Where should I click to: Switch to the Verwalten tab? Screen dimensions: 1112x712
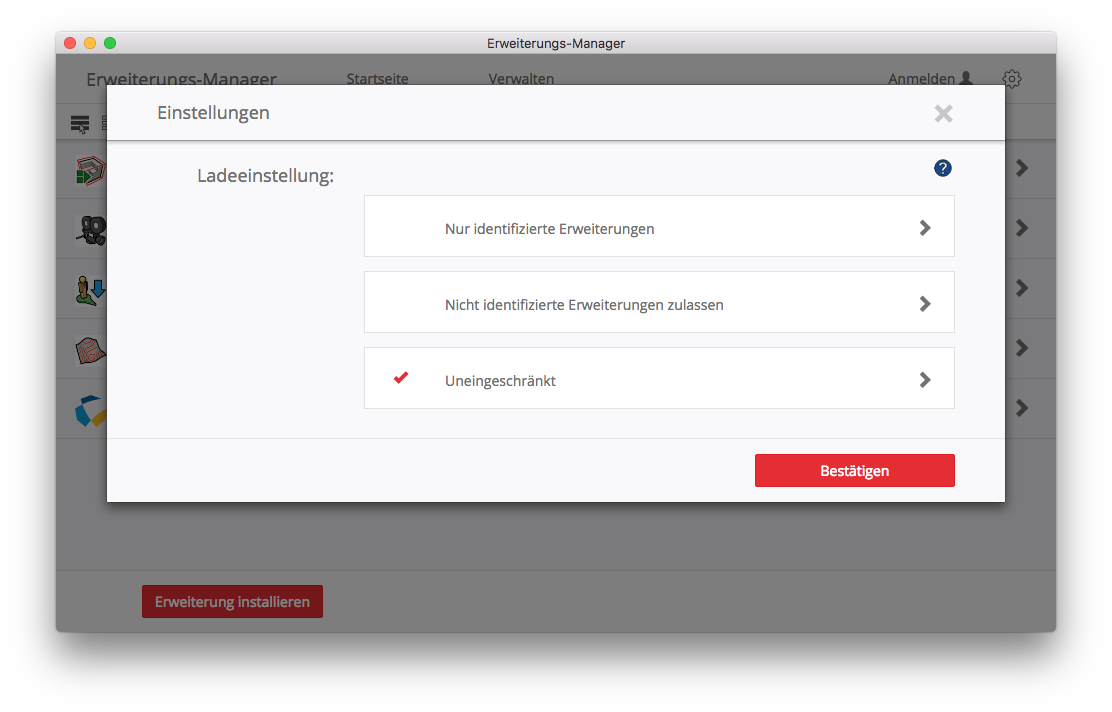point(521,79)
